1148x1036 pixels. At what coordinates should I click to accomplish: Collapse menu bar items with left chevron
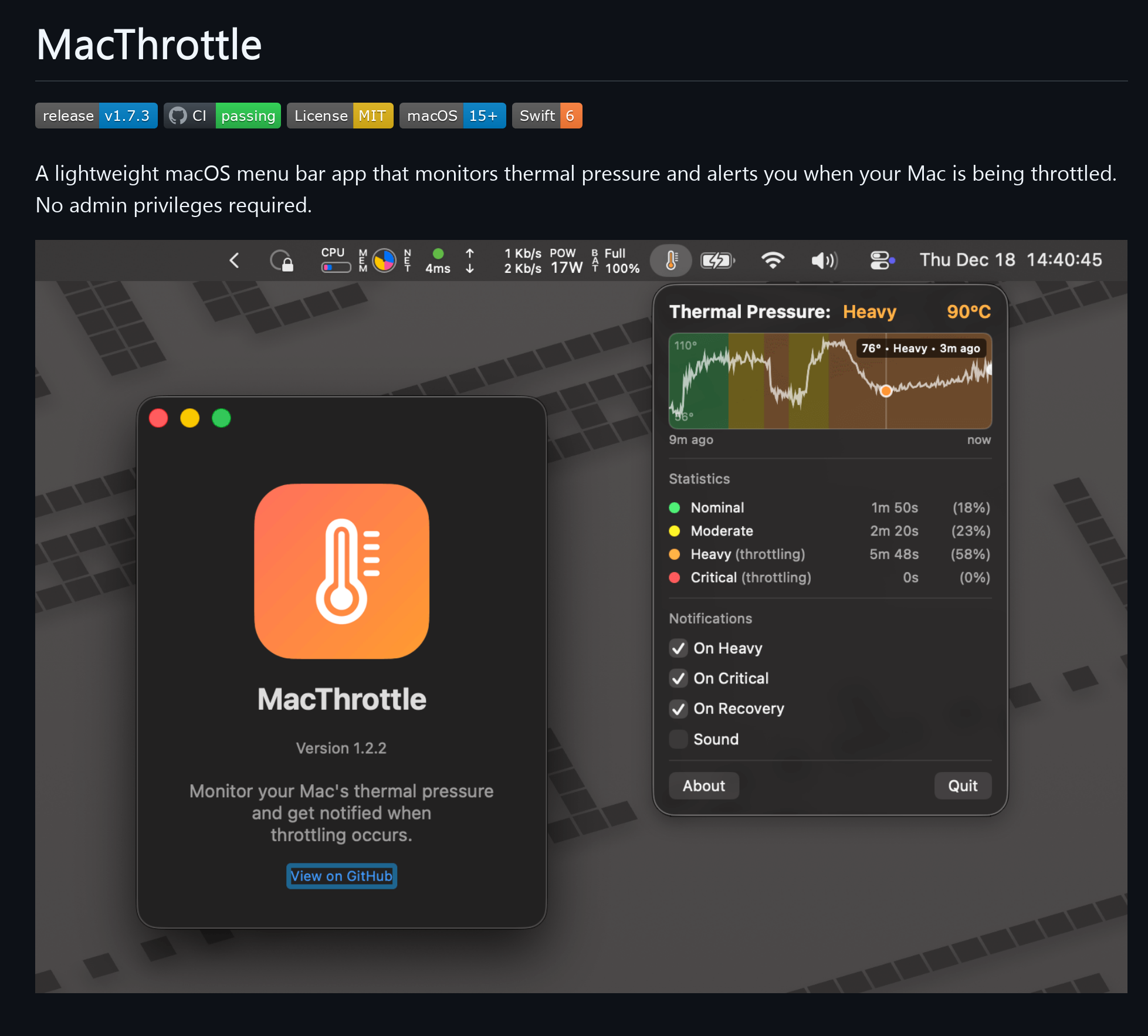coord(234,260)
